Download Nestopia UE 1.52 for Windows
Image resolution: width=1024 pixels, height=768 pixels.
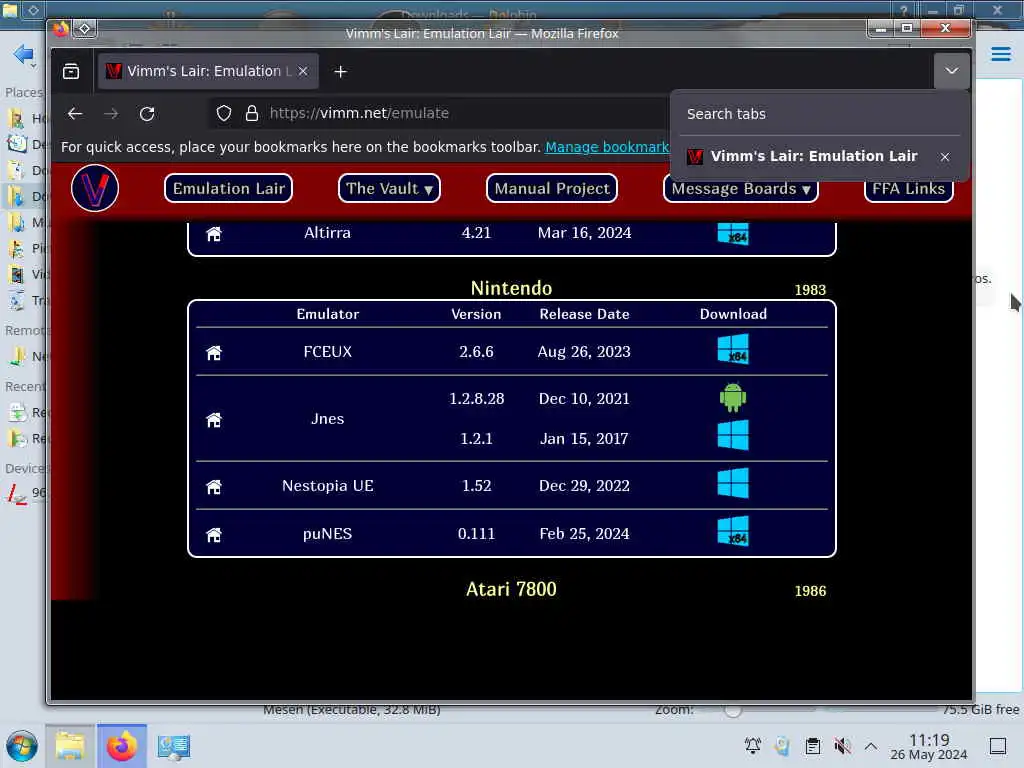tap(733, 483)
